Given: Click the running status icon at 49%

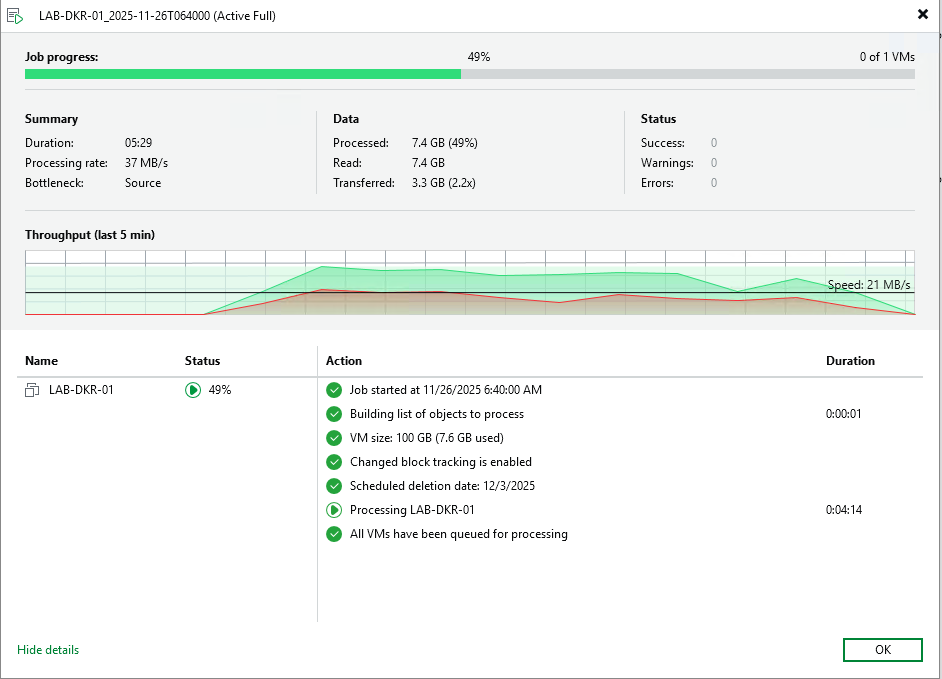Looking at the screenshot, I should pyautogui.click(x=193, y=390).
